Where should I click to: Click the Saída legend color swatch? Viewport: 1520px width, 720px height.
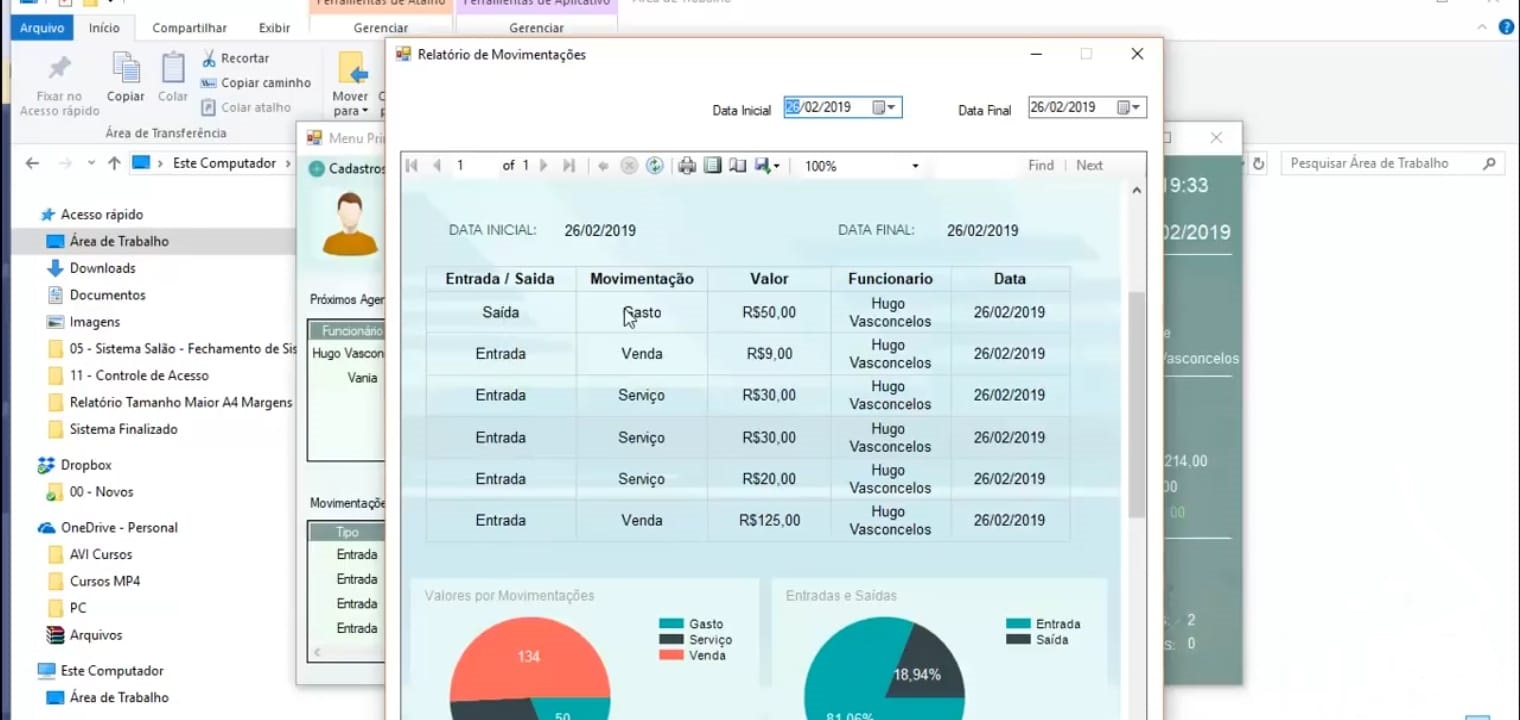tap(1018, 640)
